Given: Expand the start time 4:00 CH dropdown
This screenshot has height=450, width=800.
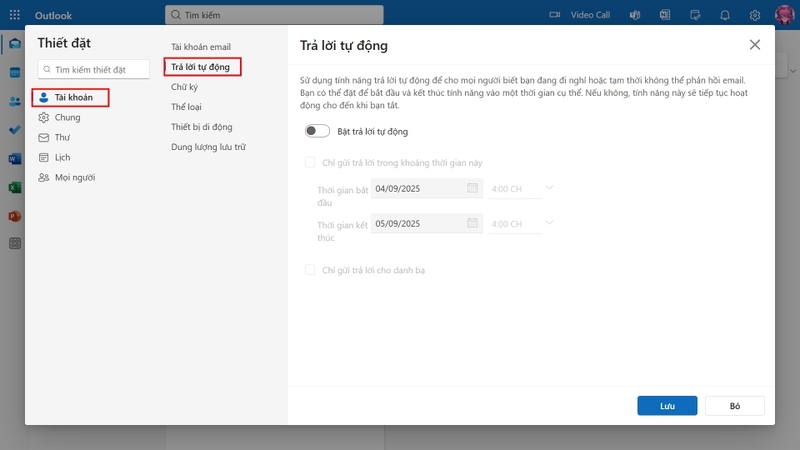Looking at the screenshot, I should 521,189.
